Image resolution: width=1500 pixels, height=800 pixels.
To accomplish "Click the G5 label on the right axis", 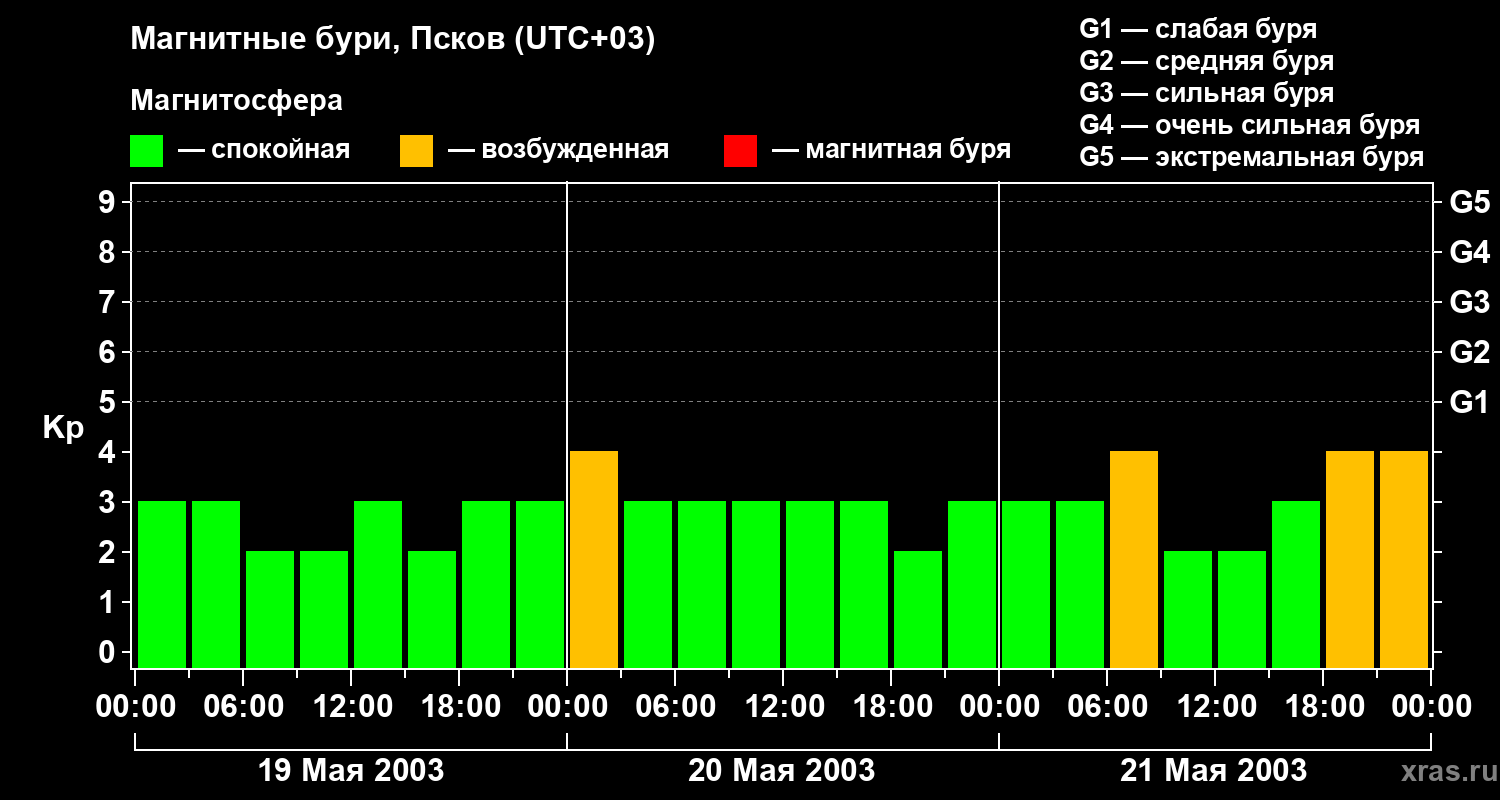I will point(1469,203).
